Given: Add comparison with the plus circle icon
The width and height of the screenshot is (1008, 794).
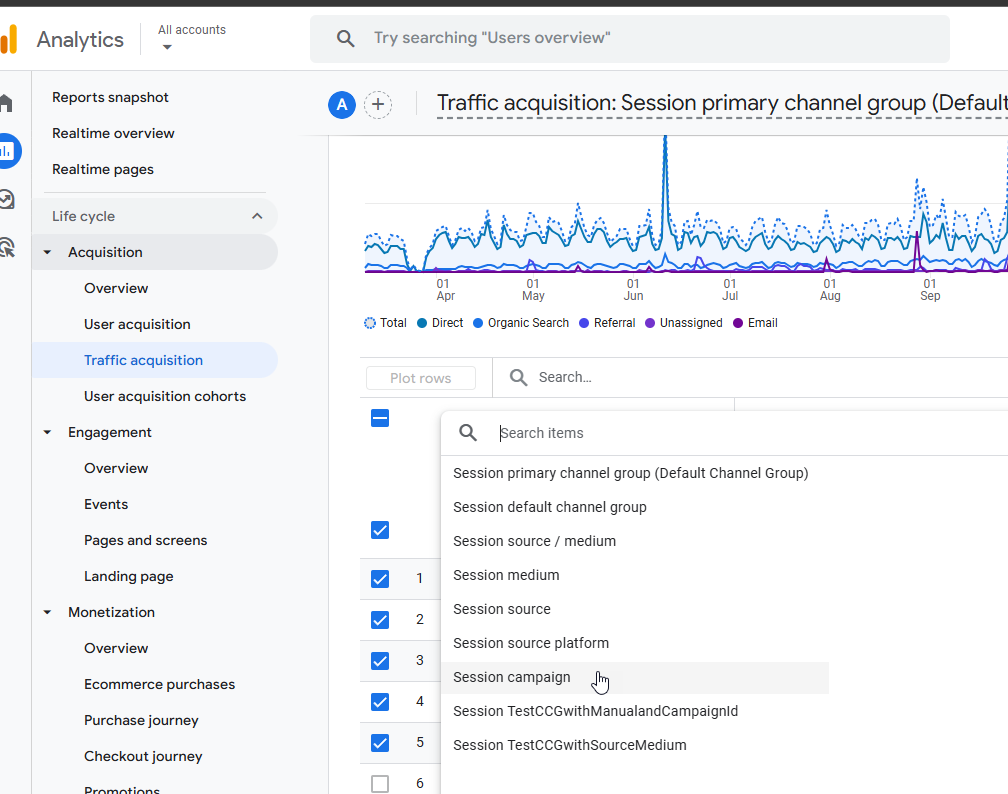Looking at the screenshot, I should [378, 105].
